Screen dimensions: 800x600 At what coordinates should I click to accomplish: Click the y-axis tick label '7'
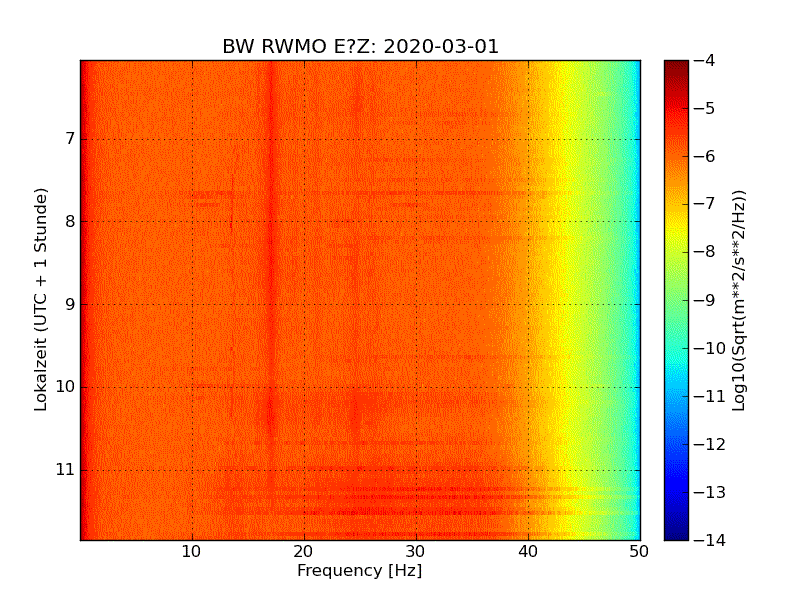70,139
